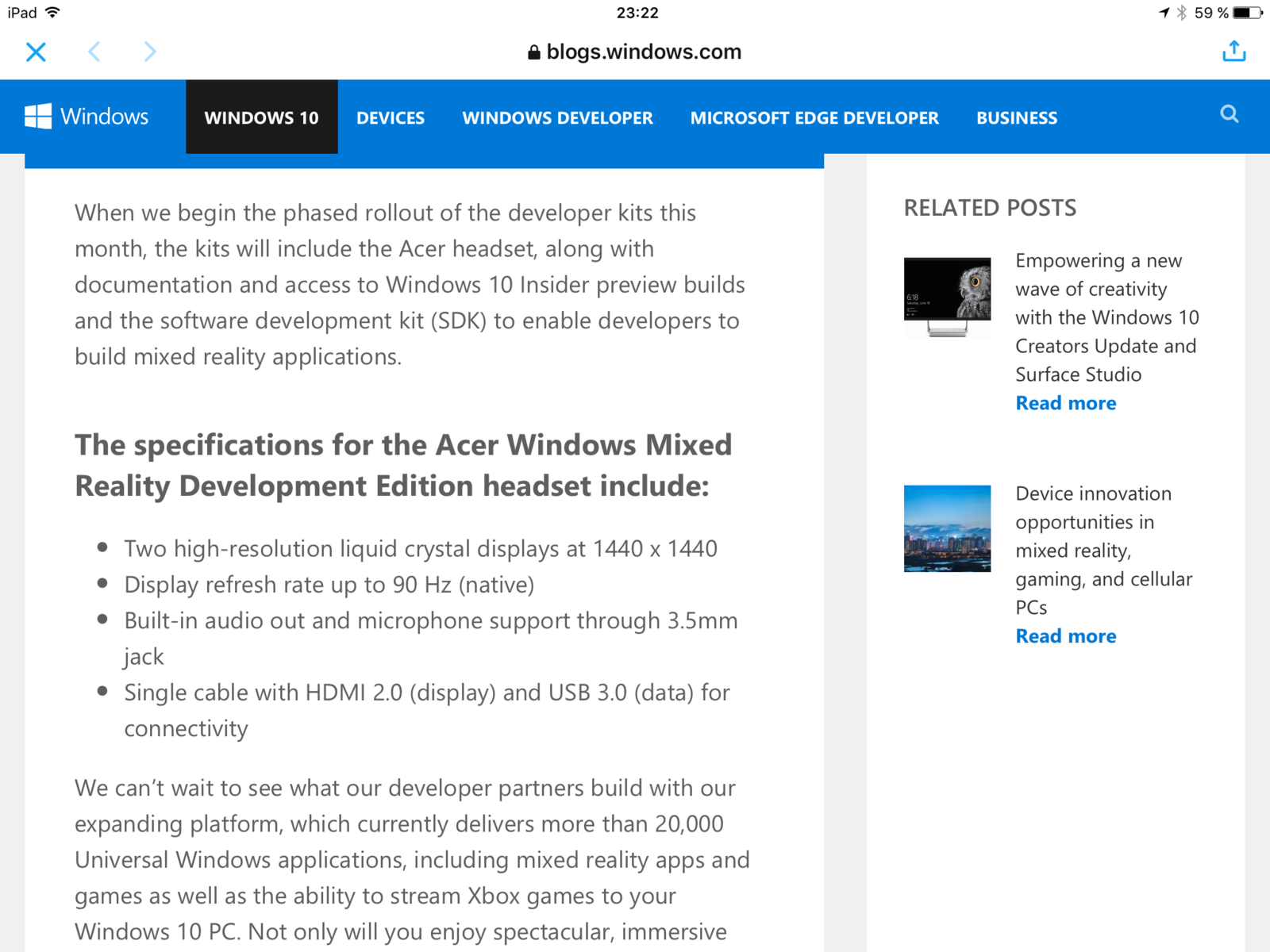This screenshot has height=952, width=1270.
Task: Select the Windows 10 tab
Action: 262,117
